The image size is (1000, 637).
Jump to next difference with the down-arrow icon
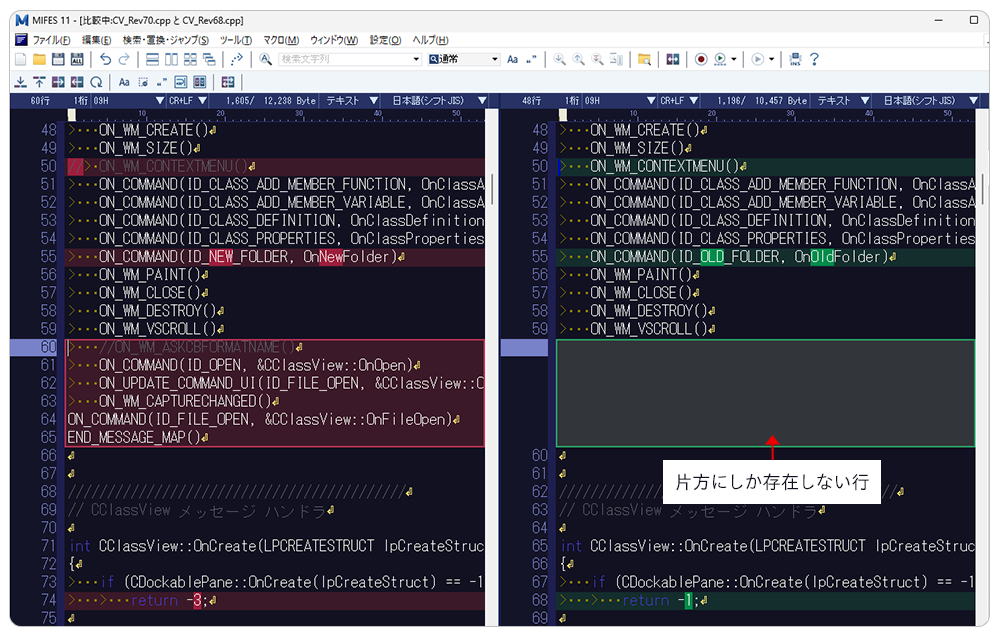[x=21, y=82]
